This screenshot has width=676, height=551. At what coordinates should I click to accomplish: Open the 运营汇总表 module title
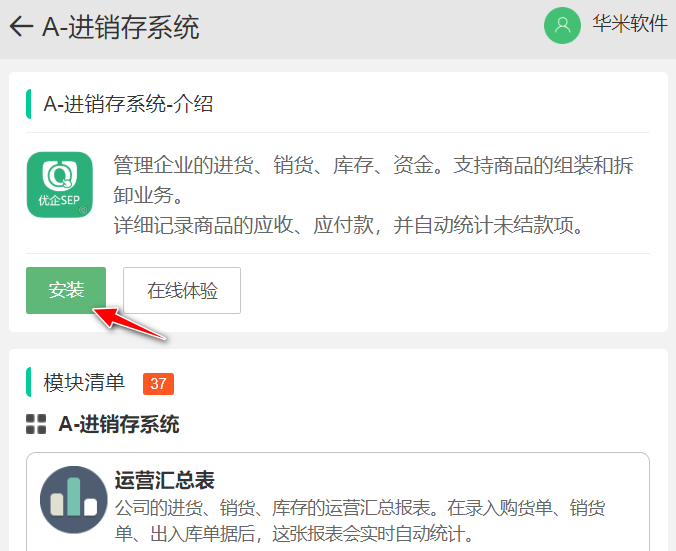[x=165, y=480]
